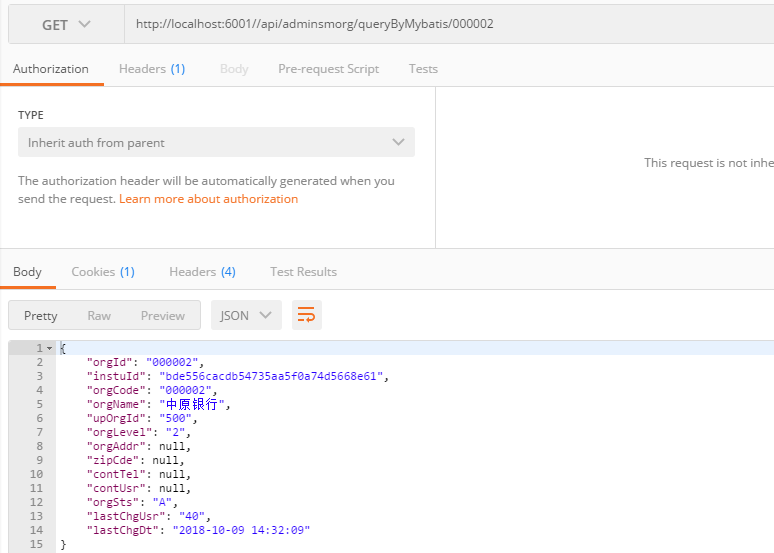The image size is (774, 553).
Task: Switch to Pretty view mode
Action: [41, 315]
